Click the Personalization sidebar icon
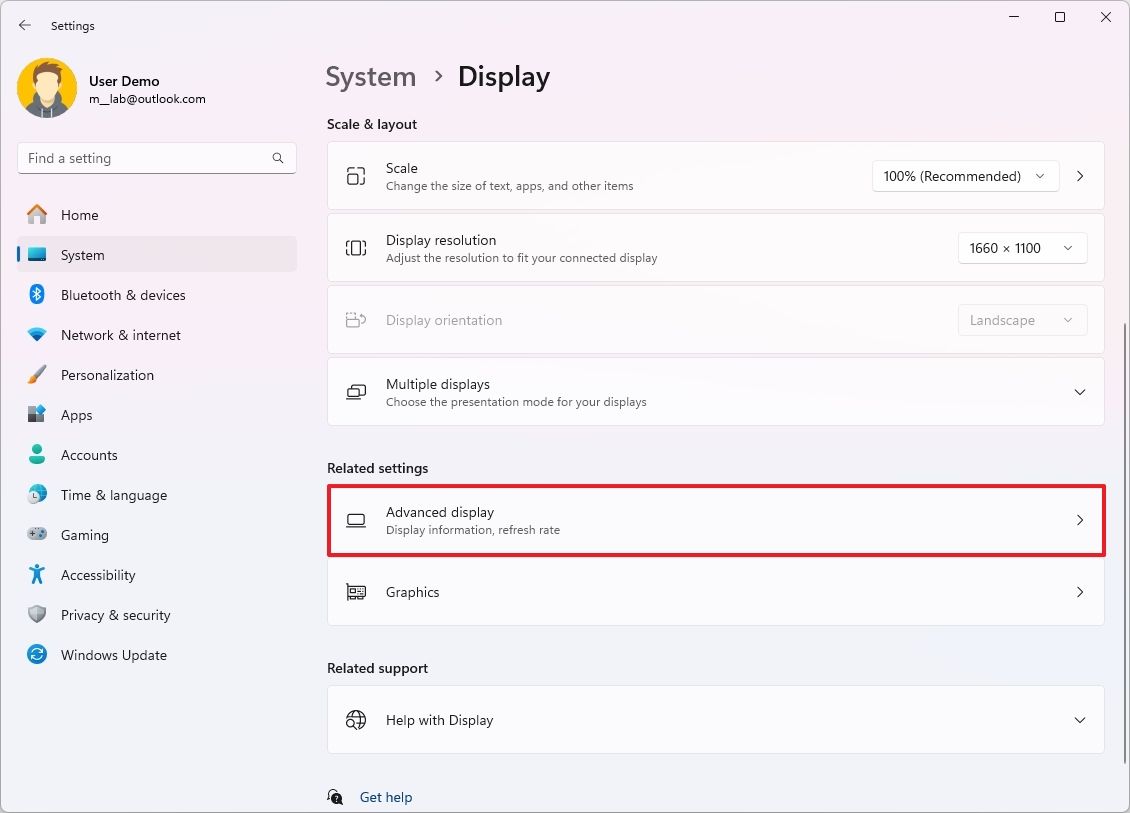 (36, 374)
